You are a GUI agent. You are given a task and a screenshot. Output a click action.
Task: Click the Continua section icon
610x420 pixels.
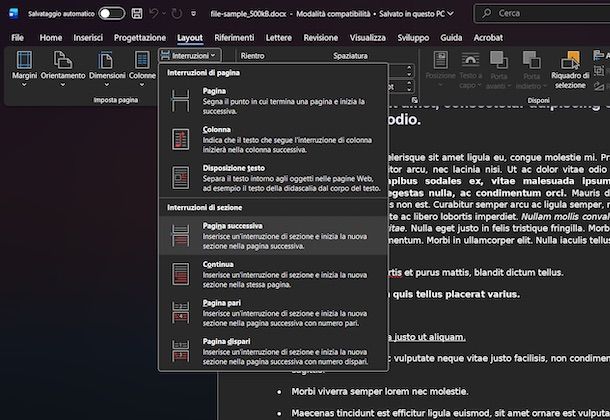click(x=181, y=274)
